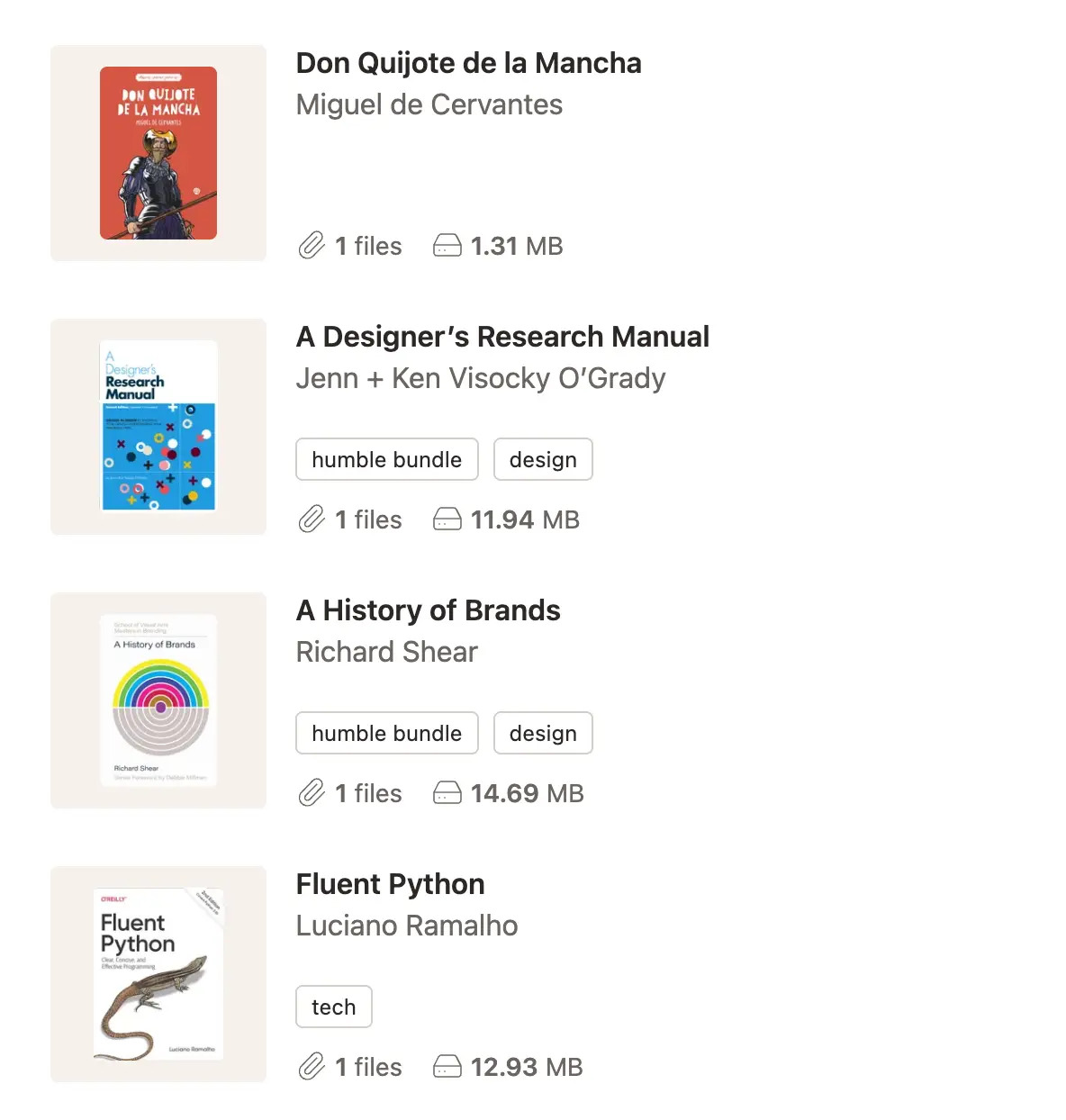Click the paperclip icon on A History of Brands
The width and height of the screenshot is (1066, 1120).
coord(311,792)
